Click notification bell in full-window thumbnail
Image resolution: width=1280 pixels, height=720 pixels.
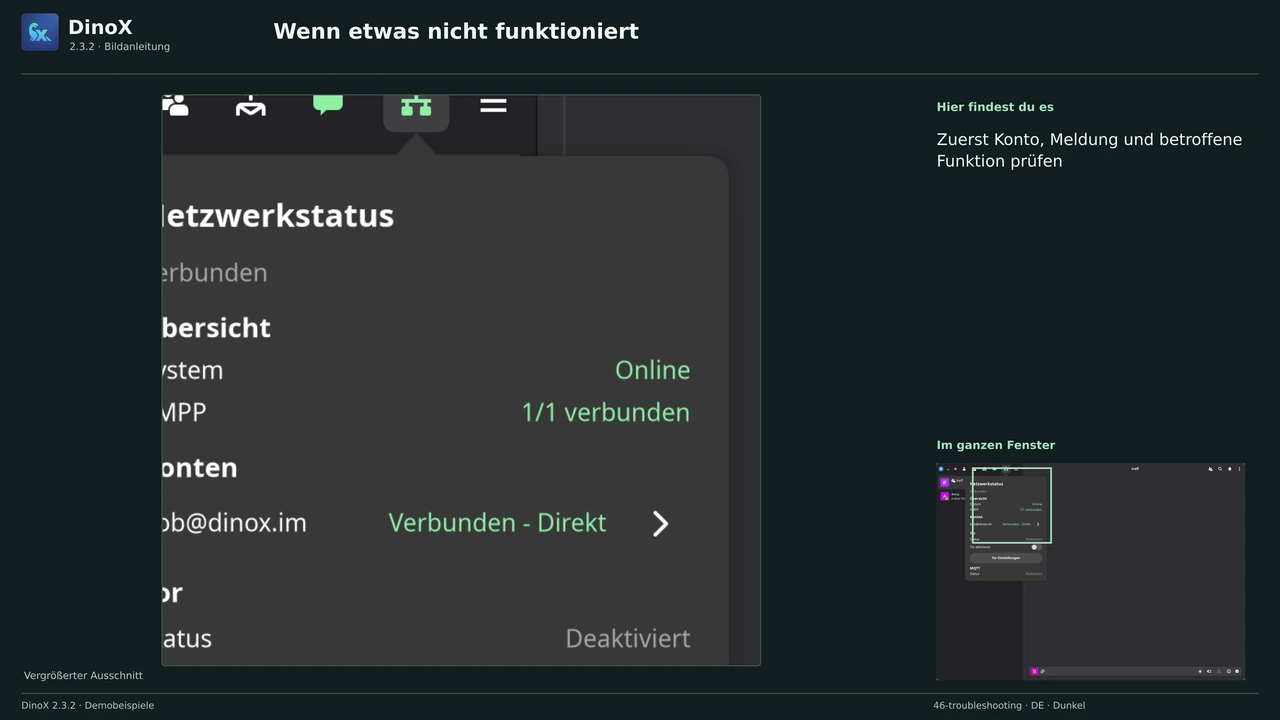click(1230, 469)
